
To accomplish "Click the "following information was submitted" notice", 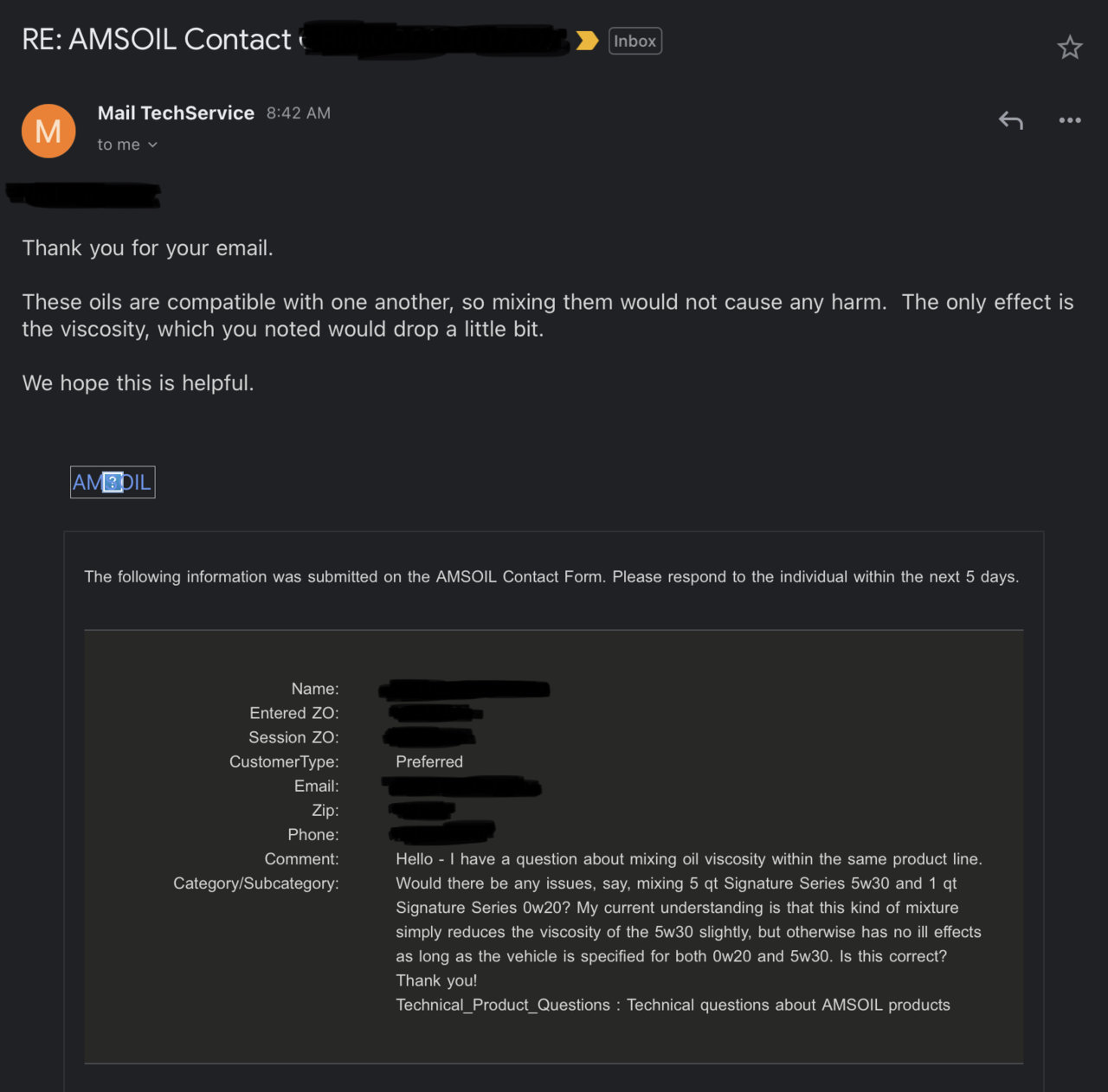I will click(x=551, y=576).
